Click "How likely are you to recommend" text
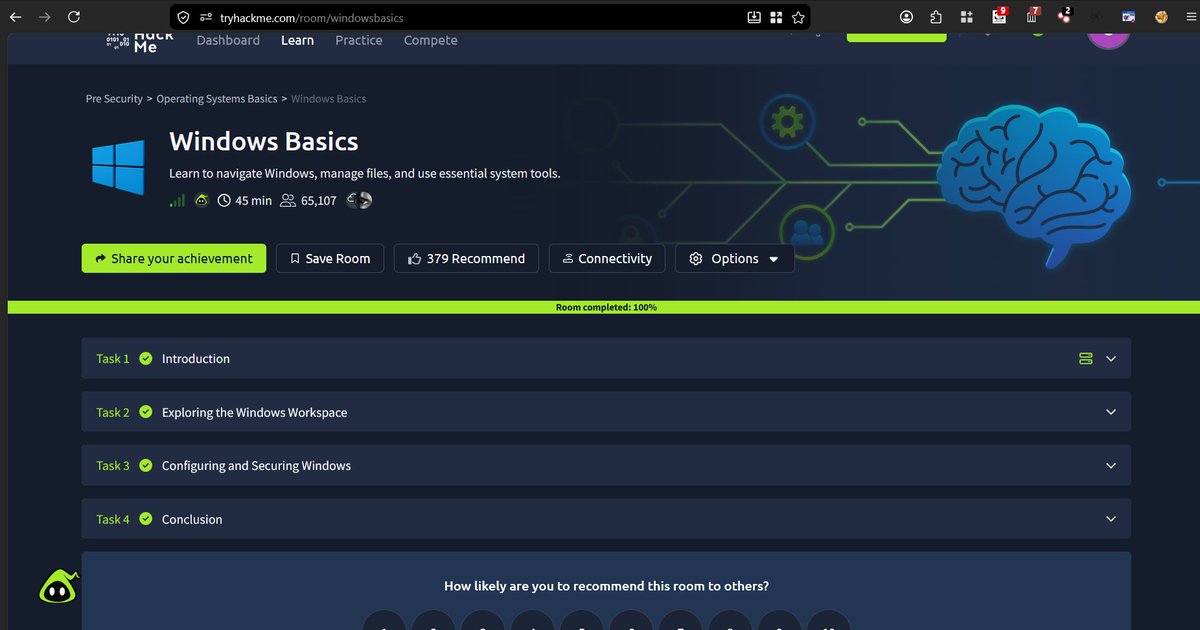This screenshot has width=1200, height=630. click(606, 587)
